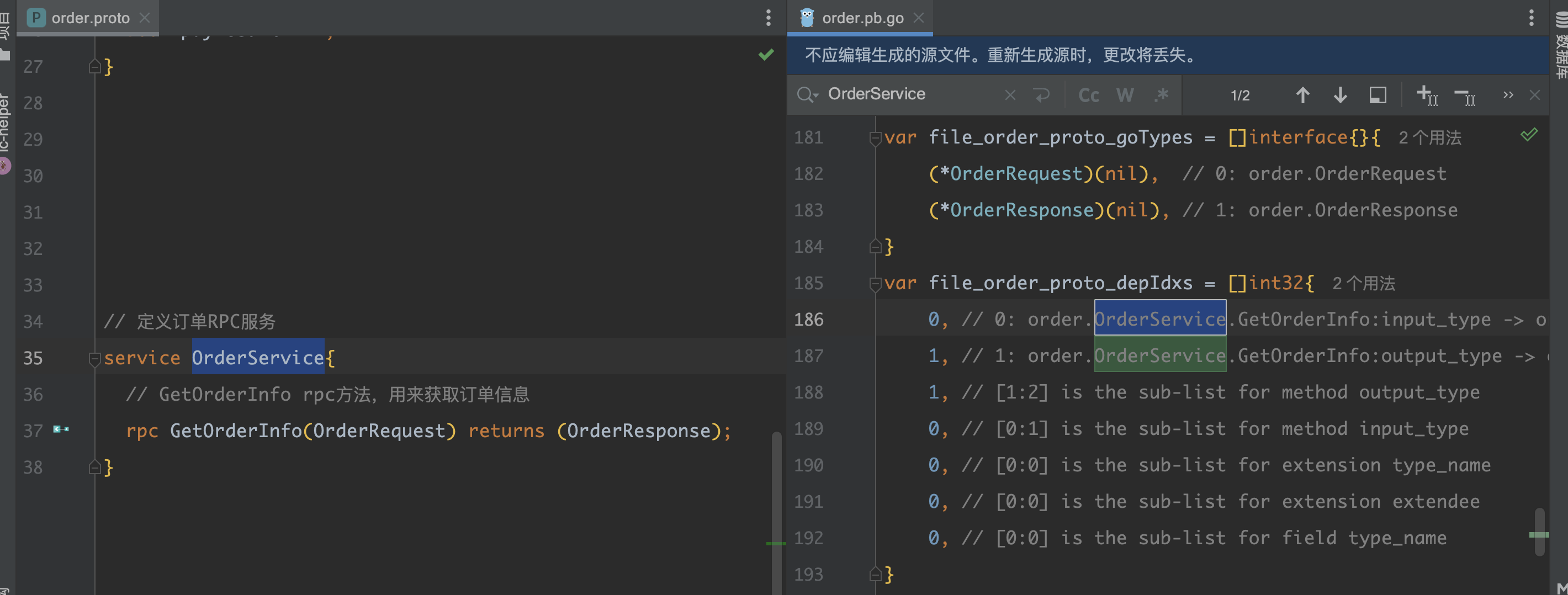Click *OrderRequest on line 182
Image resolution: width=1568 pixels, height=595 pixels.
pos(1011,174)
